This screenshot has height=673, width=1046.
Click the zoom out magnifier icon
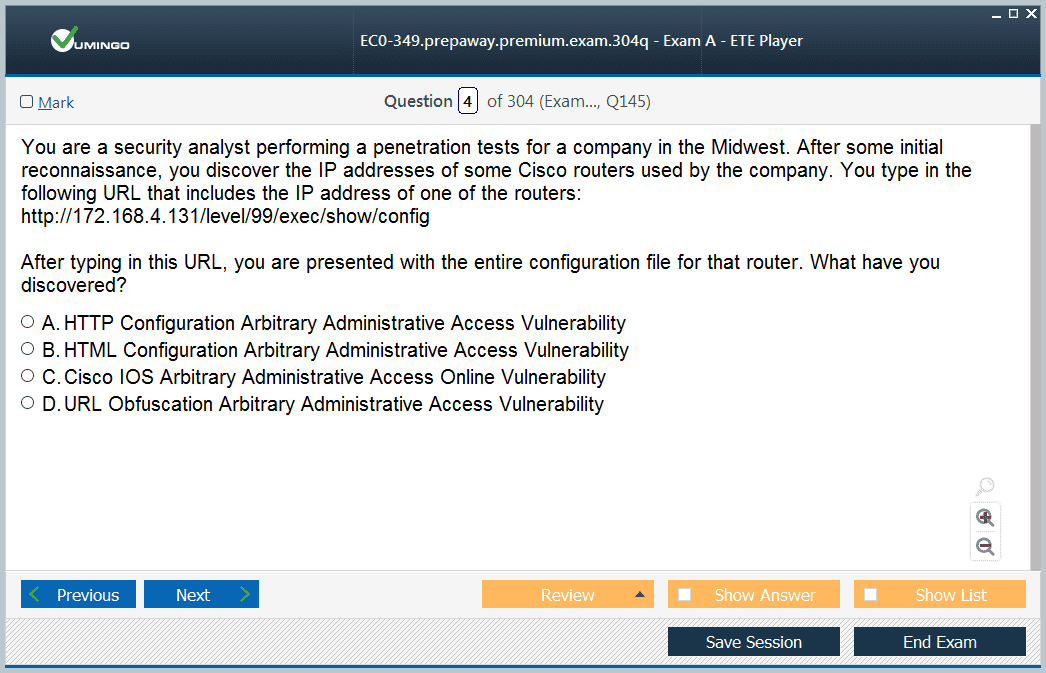[985, 546]
